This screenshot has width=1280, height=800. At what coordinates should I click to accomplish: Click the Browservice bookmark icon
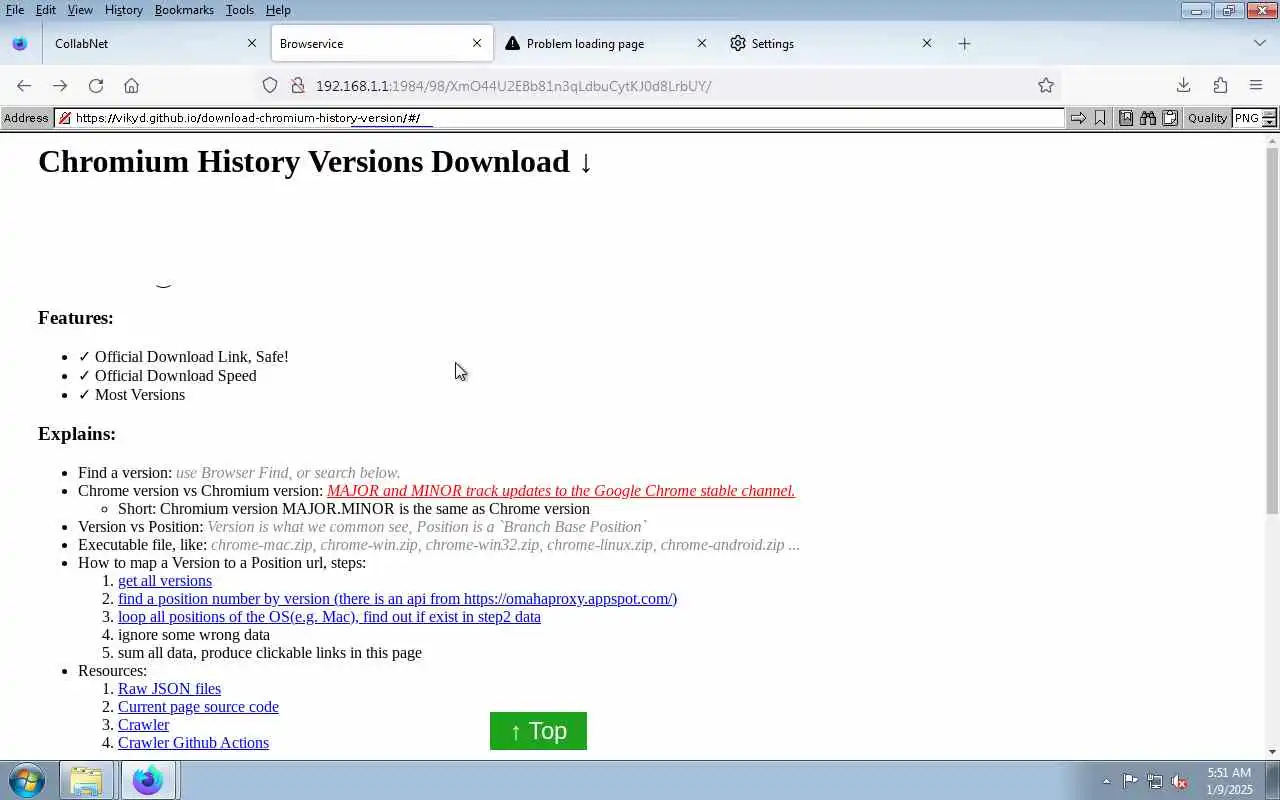pos(1100,118)
